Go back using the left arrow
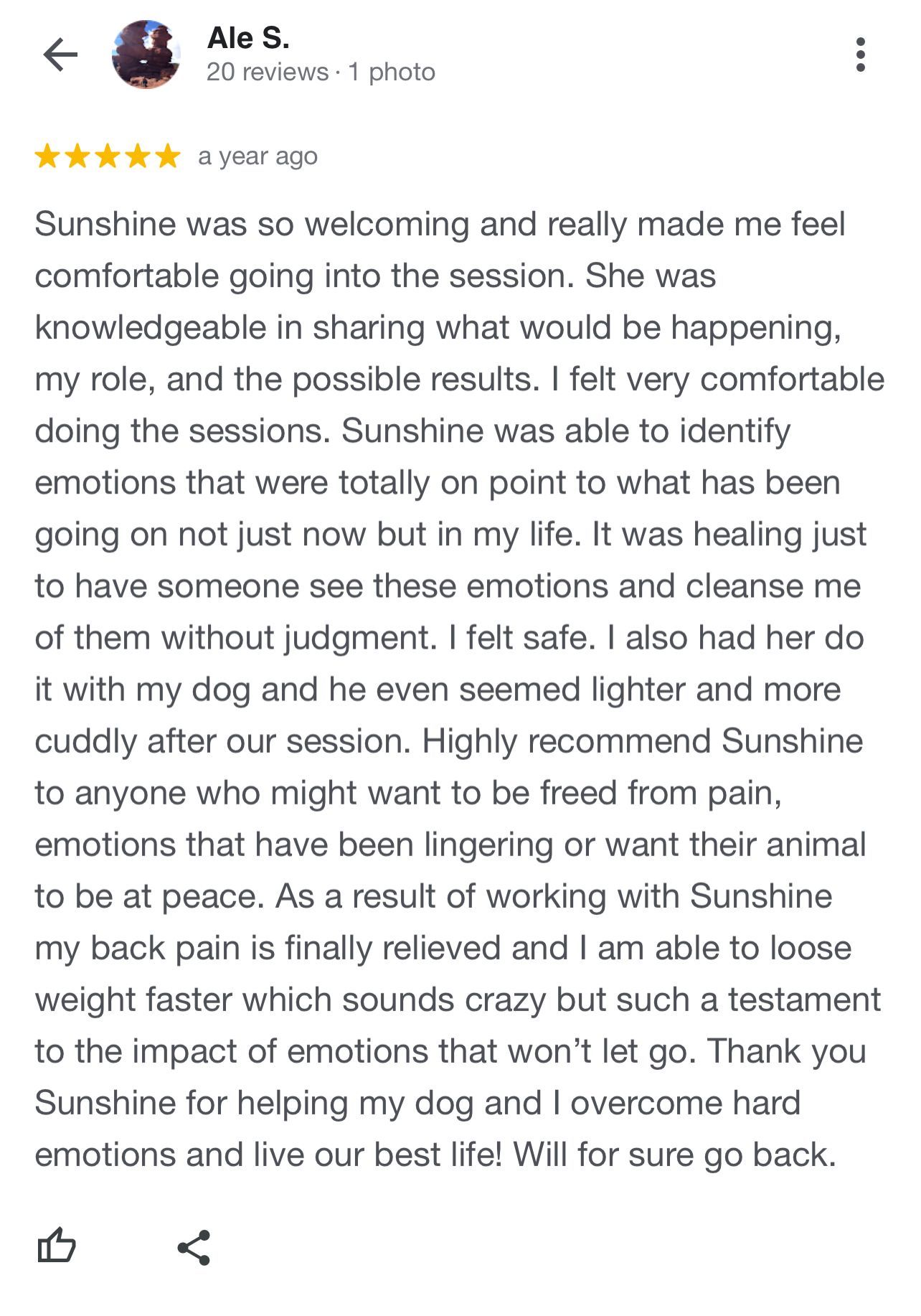Image resolution: width=921 pixels, height=1316 pixels. point(60,55)
